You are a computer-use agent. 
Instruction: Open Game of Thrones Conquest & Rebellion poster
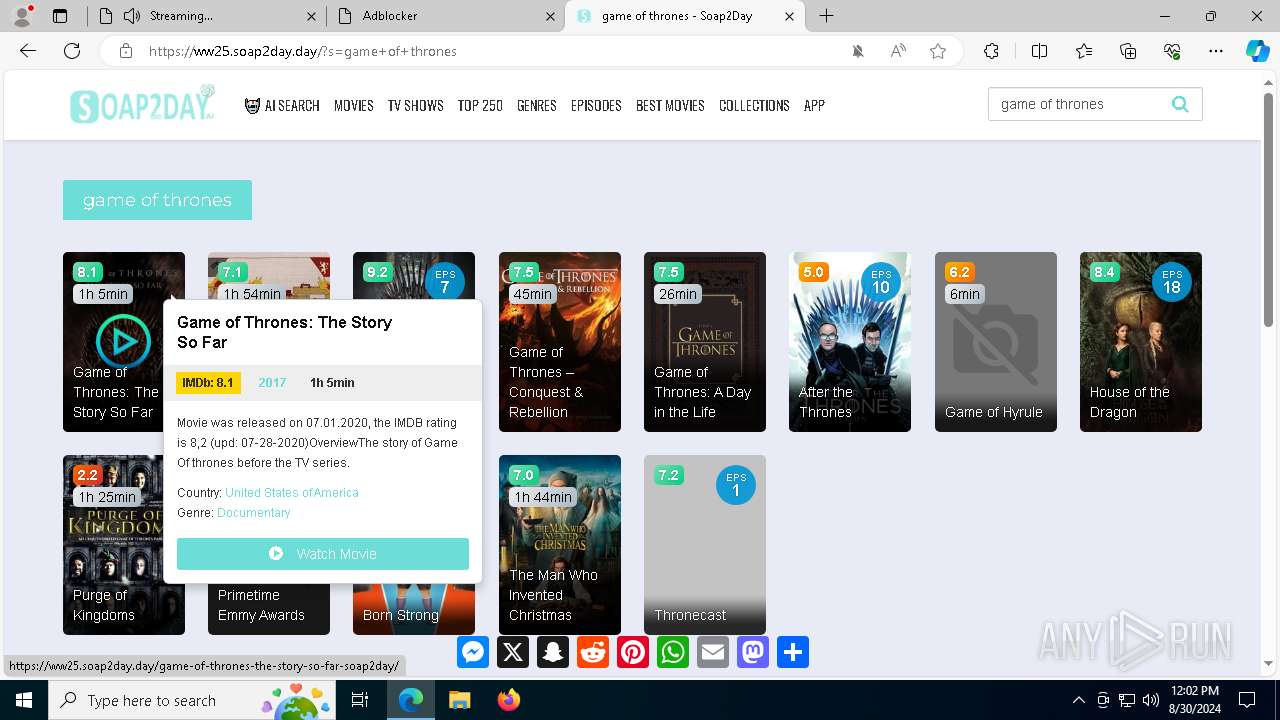point(560,342)
